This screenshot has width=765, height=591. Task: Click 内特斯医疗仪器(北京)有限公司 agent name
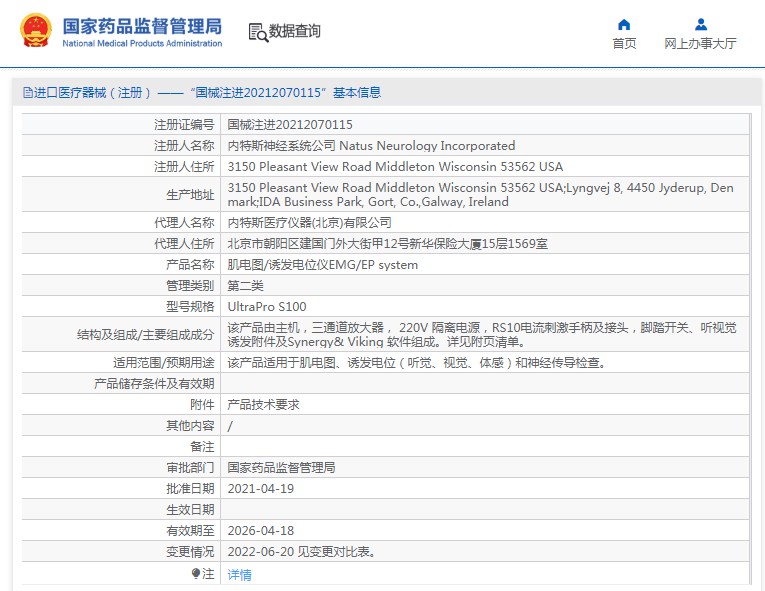pyautogui.click(x=309, y=223)
